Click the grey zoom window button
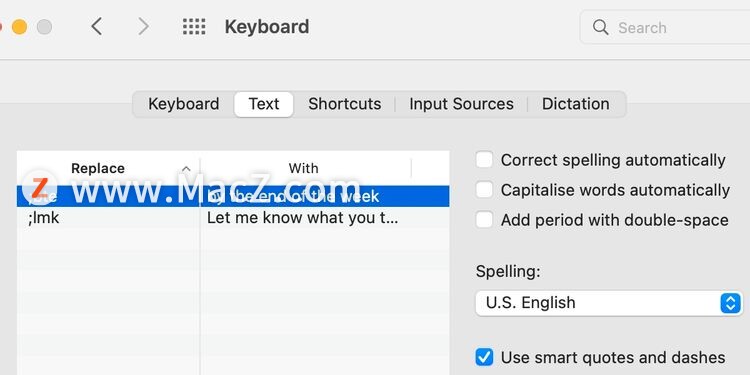Viewport: 750px width, 375px height. (x=44, y=27)
